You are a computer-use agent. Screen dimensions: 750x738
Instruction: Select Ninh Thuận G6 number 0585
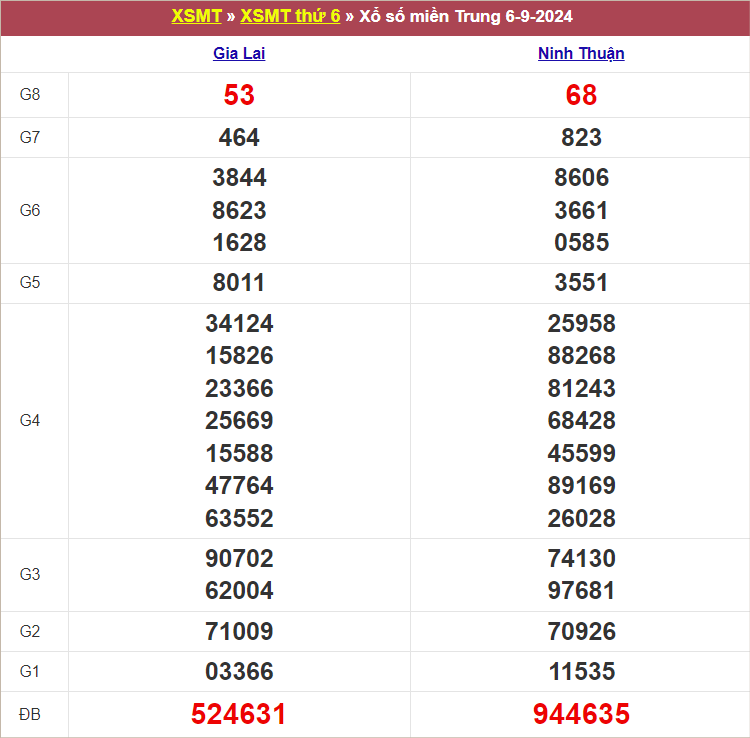(x=581, y=242)
